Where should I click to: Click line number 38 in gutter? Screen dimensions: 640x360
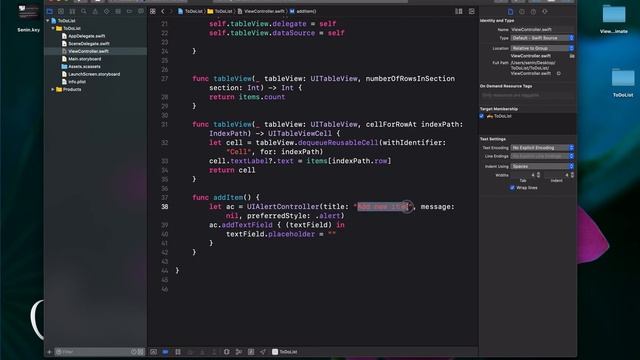164,207
